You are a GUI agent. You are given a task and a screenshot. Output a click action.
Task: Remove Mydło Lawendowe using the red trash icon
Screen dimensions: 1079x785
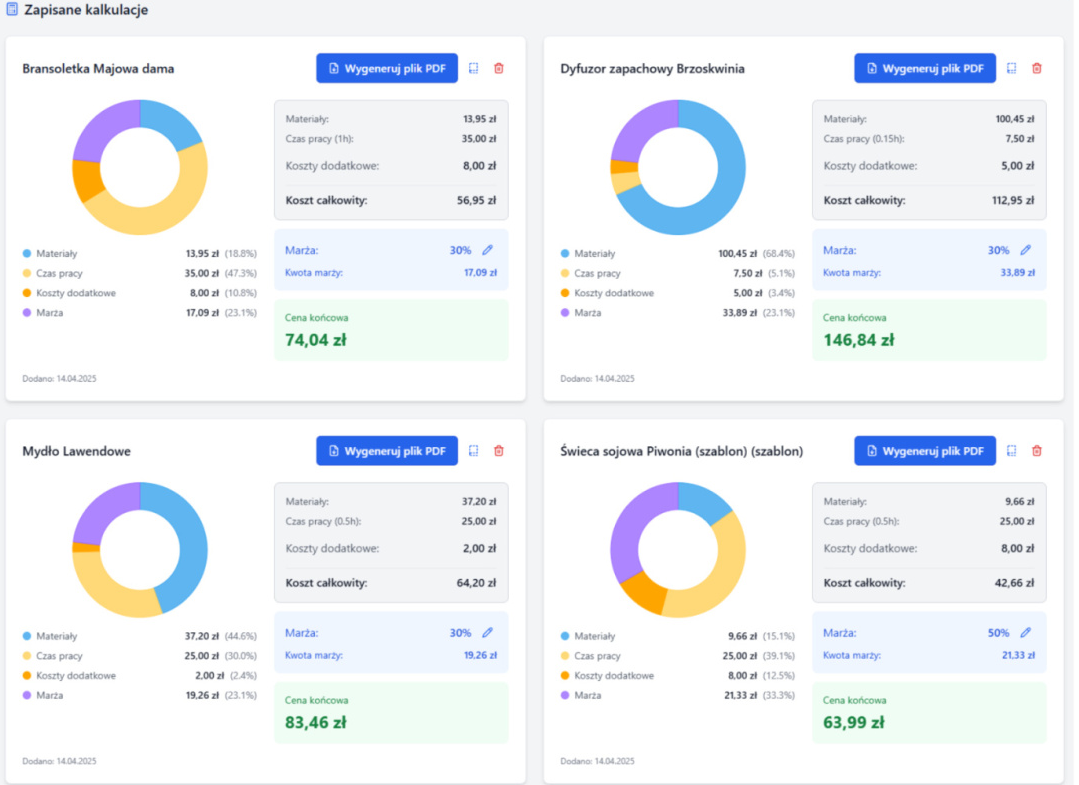499,451
